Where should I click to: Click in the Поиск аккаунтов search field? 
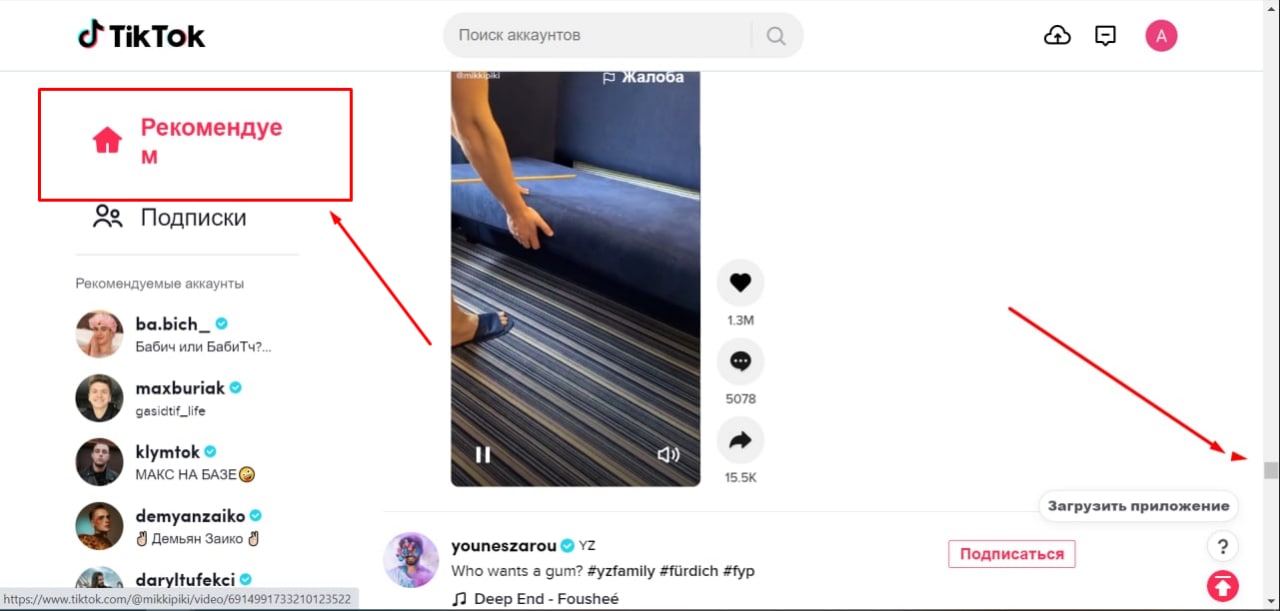[600, 35]
